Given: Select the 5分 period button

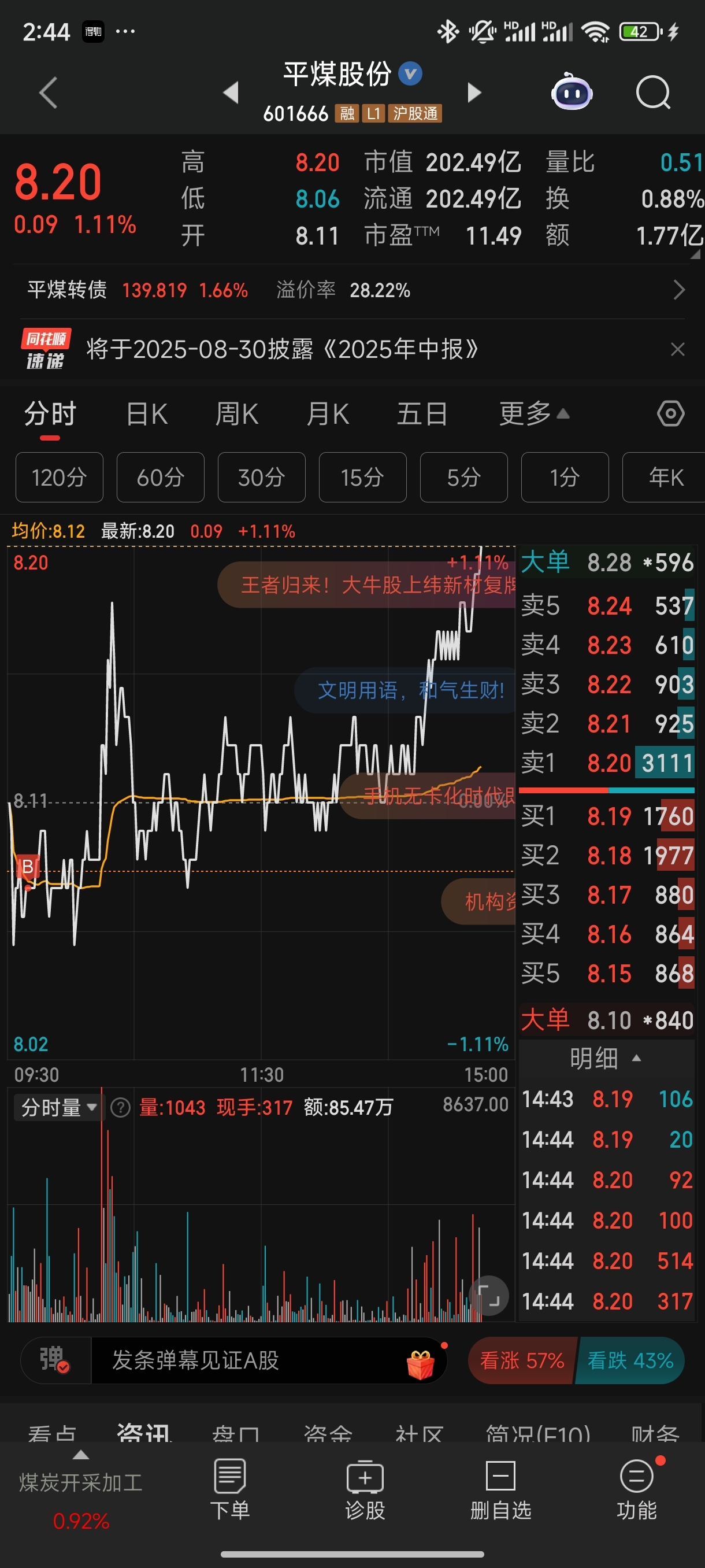Looking at the screenshot, I should click(x=463, y=477).
